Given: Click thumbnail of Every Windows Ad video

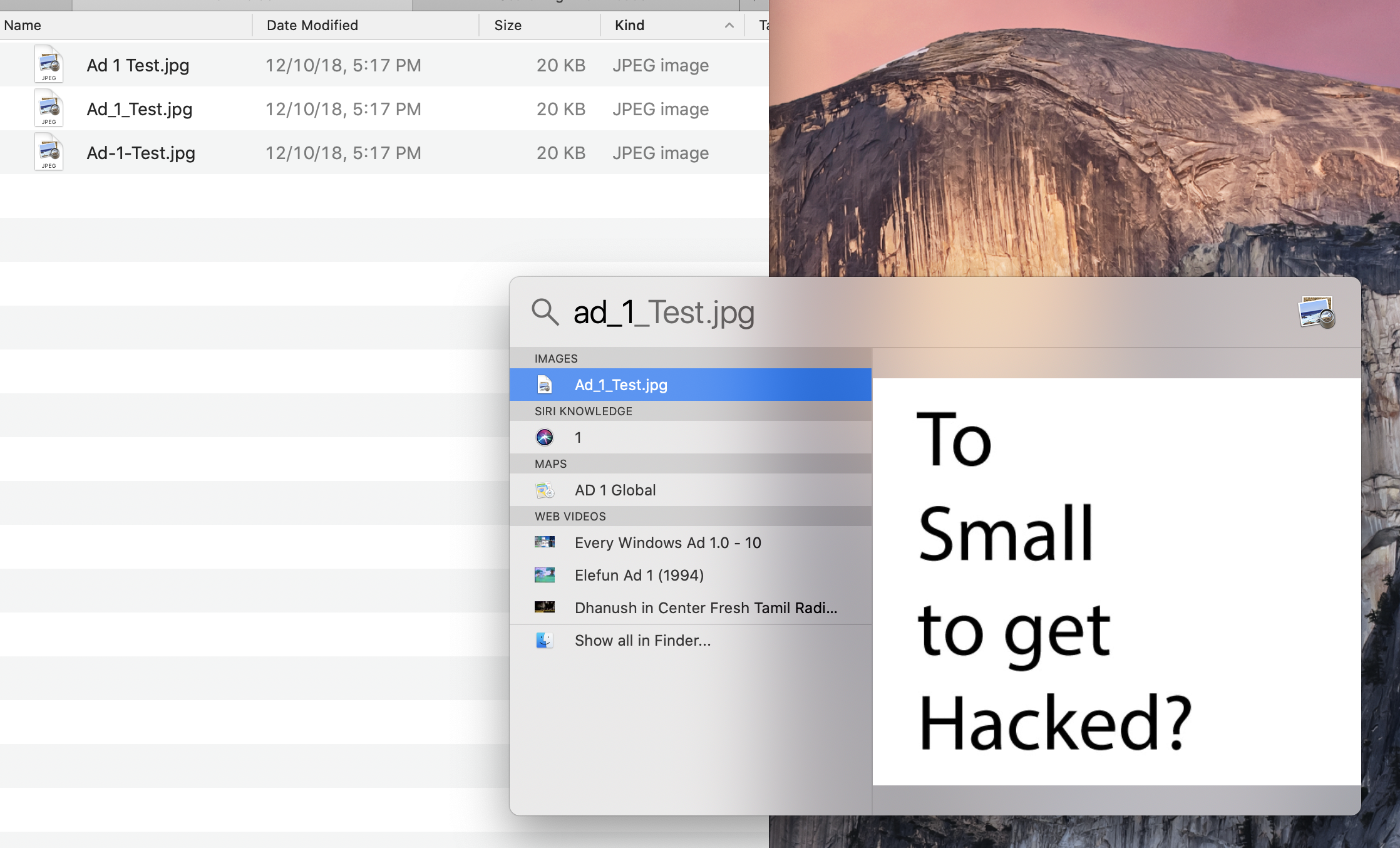Looking at the screenshot, I should [x=545, y=542].
